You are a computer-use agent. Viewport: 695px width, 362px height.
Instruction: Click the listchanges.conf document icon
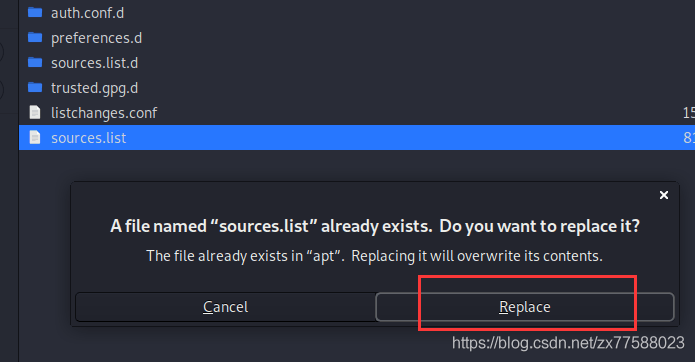click(35, 113)
